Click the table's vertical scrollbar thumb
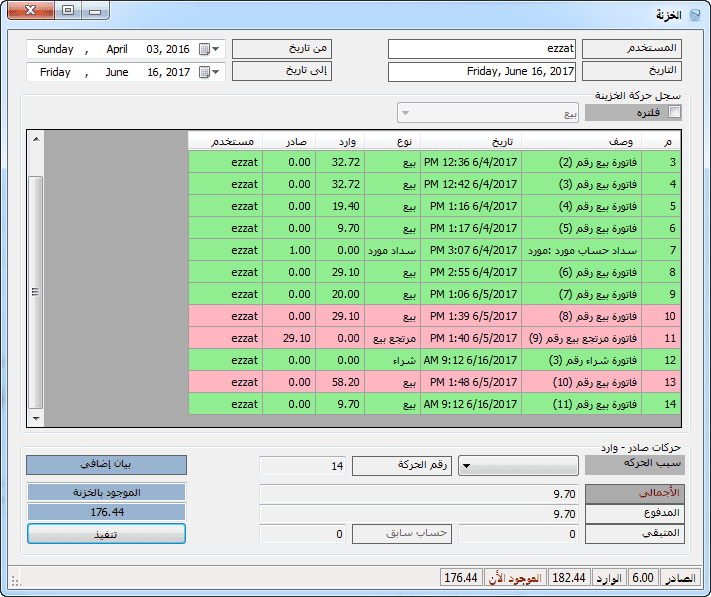This screenshot has width=711, height=597. (x=36, y=291)
